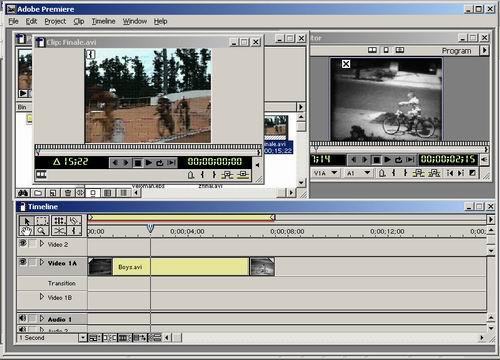The width and height of the screenshot is (500, 360).
Task: Click Find binoculars icon in Project window
Action: [x=23, y=193]
